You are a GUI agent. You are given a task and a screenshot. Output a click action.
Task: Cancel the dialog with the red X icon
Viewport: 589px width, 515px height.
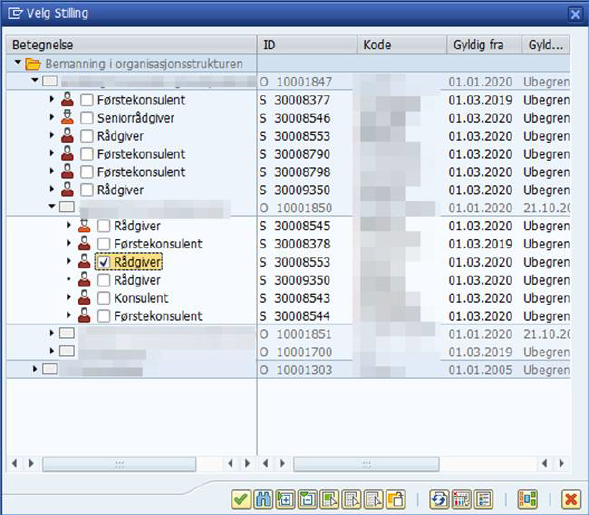(x=571, y=500)
